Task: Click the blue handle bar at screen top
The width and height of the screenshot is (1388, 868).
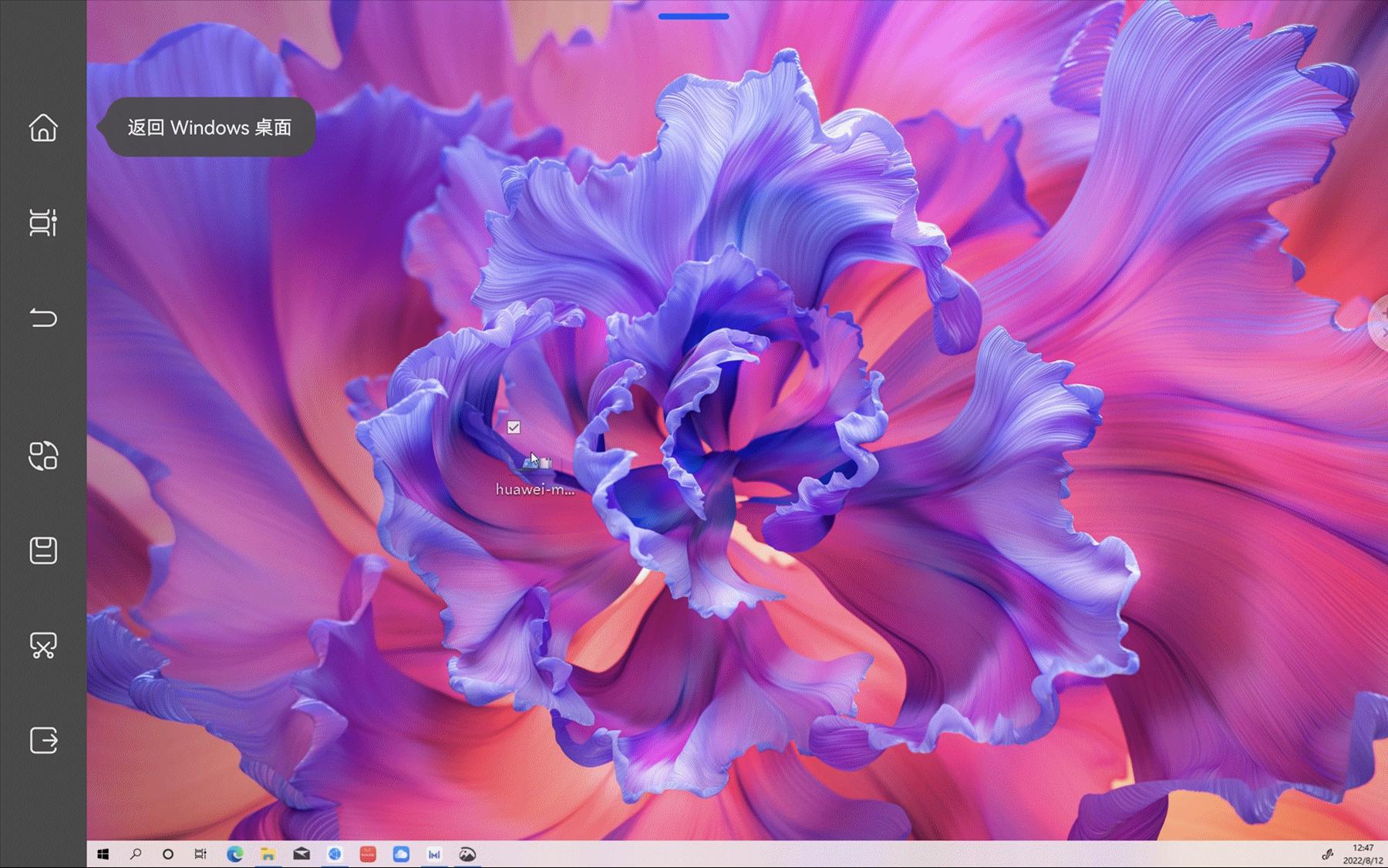Action: [693, 15]
